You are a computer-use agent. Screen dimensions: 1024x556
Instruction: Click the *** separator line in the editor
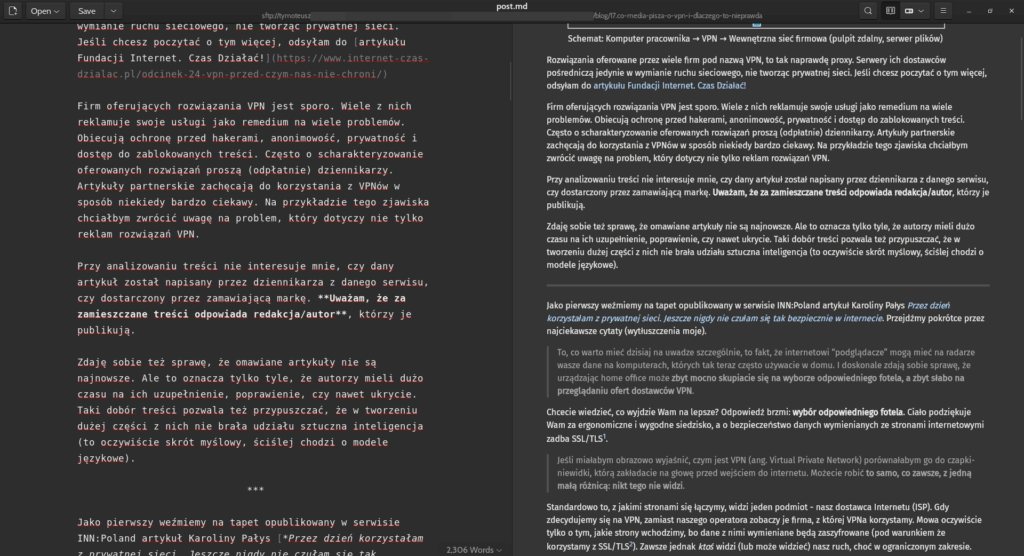(255, 489)
